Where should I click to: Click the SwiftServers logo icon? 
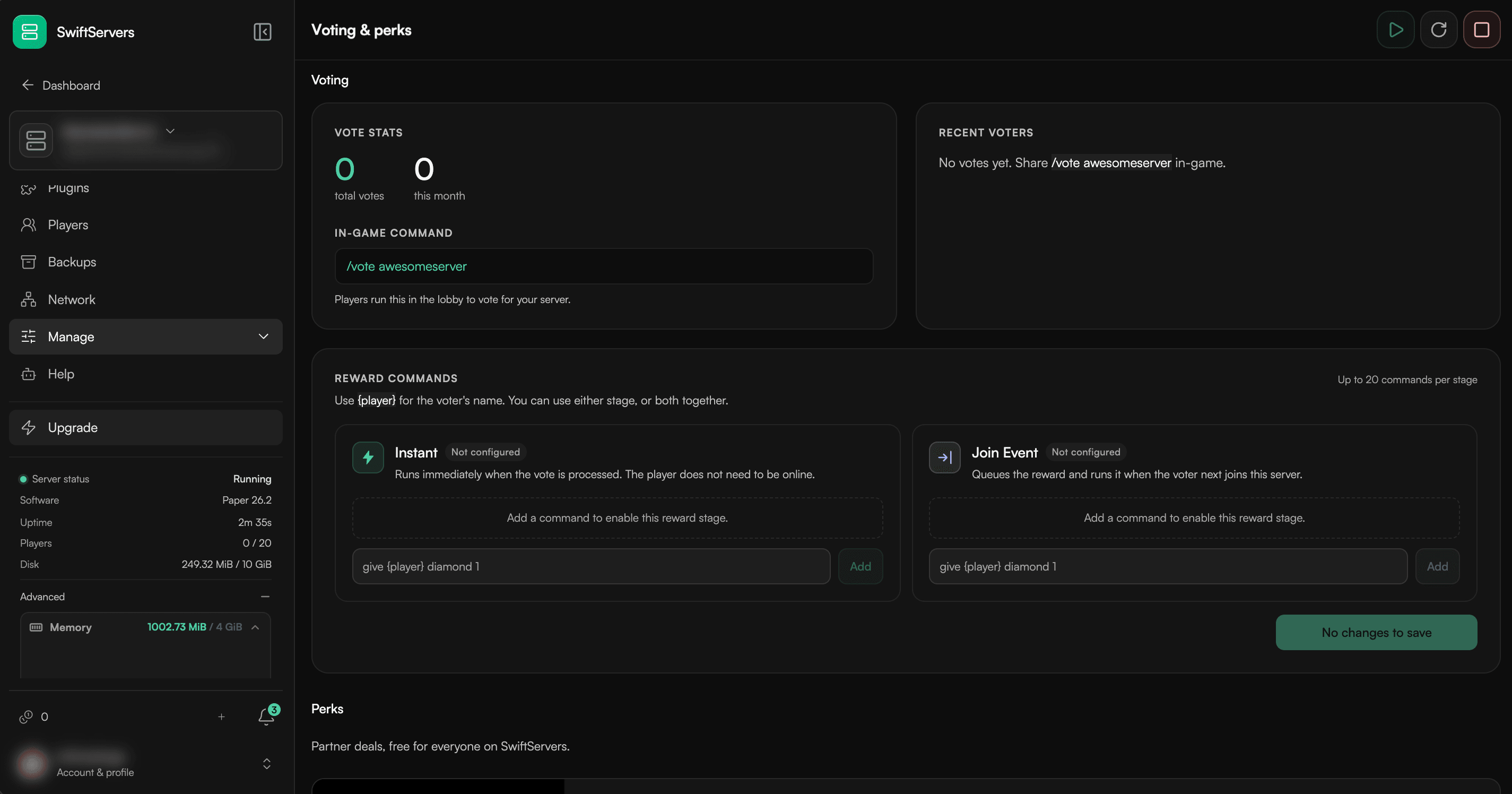coord(29,32)
